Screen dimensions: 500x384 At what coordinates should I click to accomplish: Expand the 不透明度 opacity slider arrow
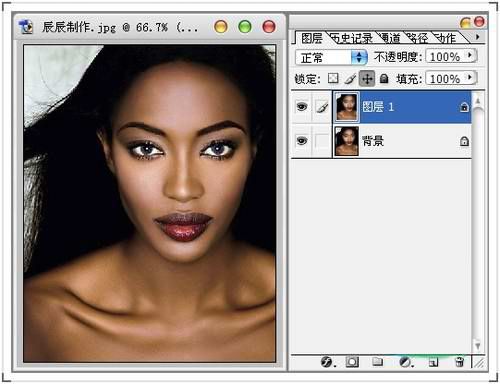[470, 55]
